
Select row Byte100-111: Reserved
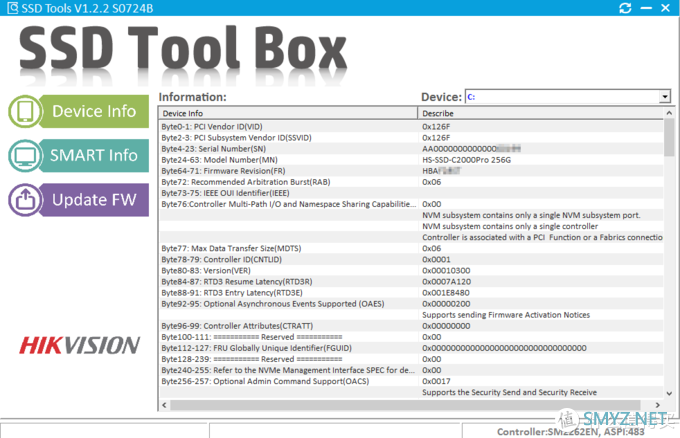pos(411,337)
